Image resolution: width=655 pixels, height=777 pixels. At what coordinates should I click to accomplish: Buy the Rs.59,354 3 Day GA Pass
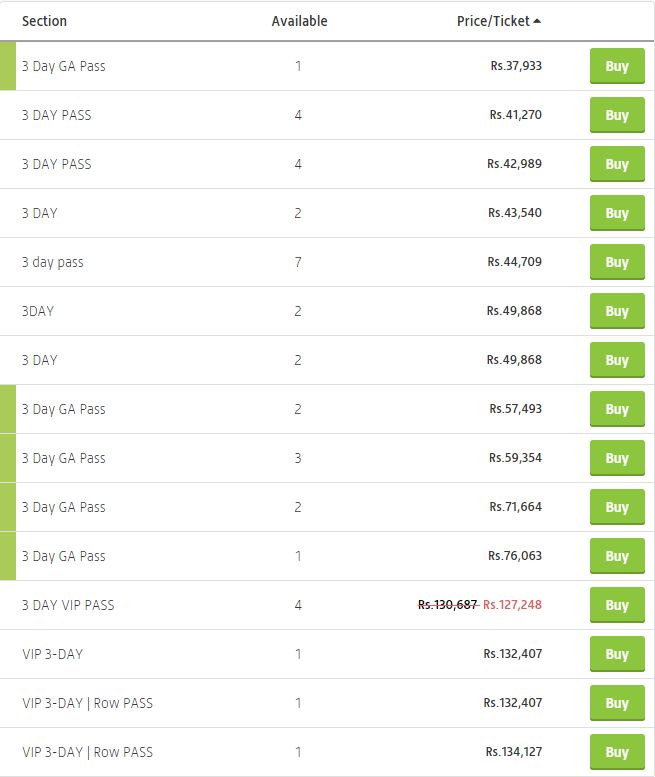tap(617, 458)
